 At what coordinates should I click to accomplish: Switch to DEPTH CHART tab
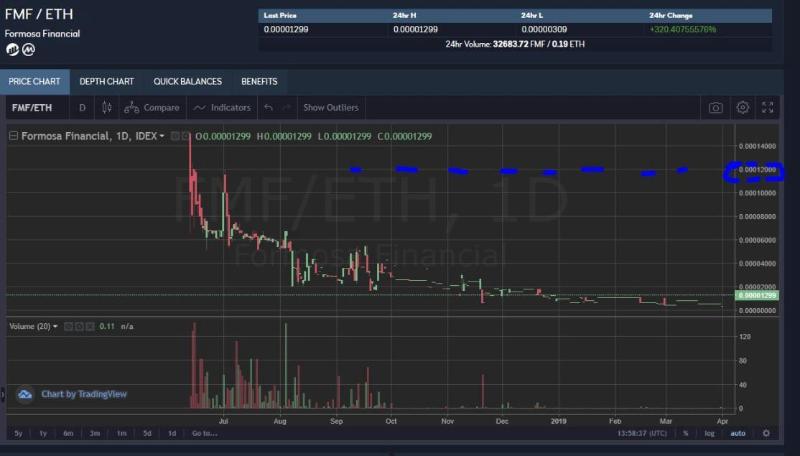click(107, 82)
